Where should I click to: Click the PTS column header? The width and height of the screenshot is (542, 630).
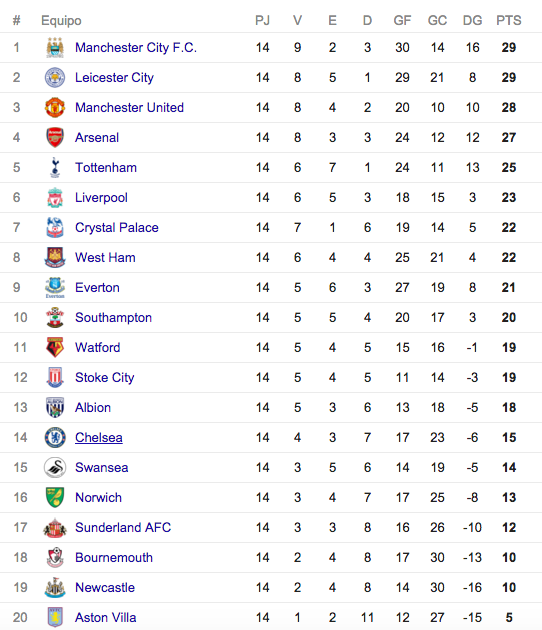click(509, 20)
